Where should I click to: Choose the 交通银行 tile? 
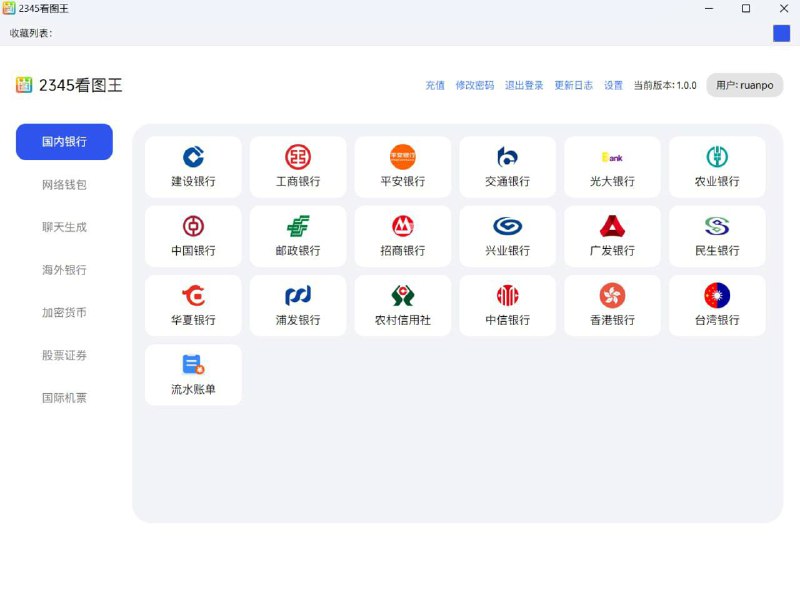507,167
